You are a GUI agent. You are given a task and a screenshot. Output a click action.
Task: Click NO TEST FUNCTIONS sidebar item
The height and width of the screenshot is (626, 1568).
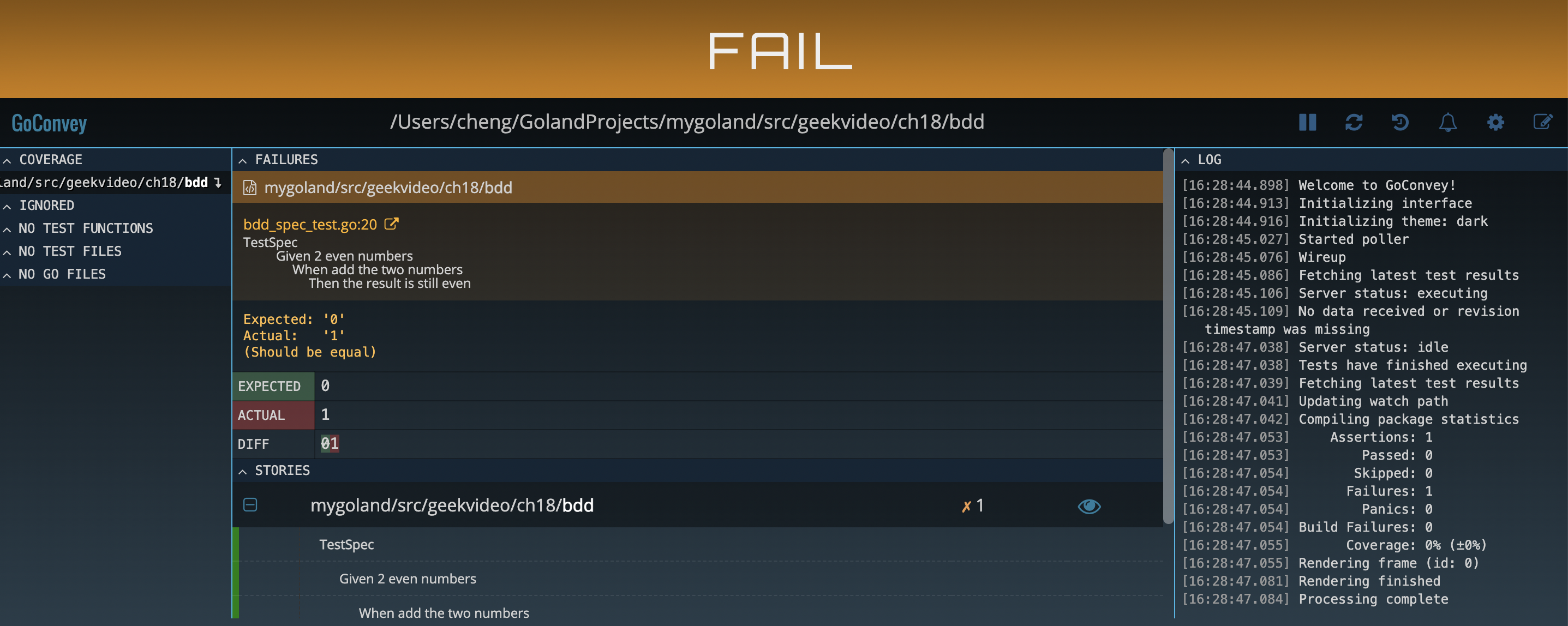click(85, 227)
